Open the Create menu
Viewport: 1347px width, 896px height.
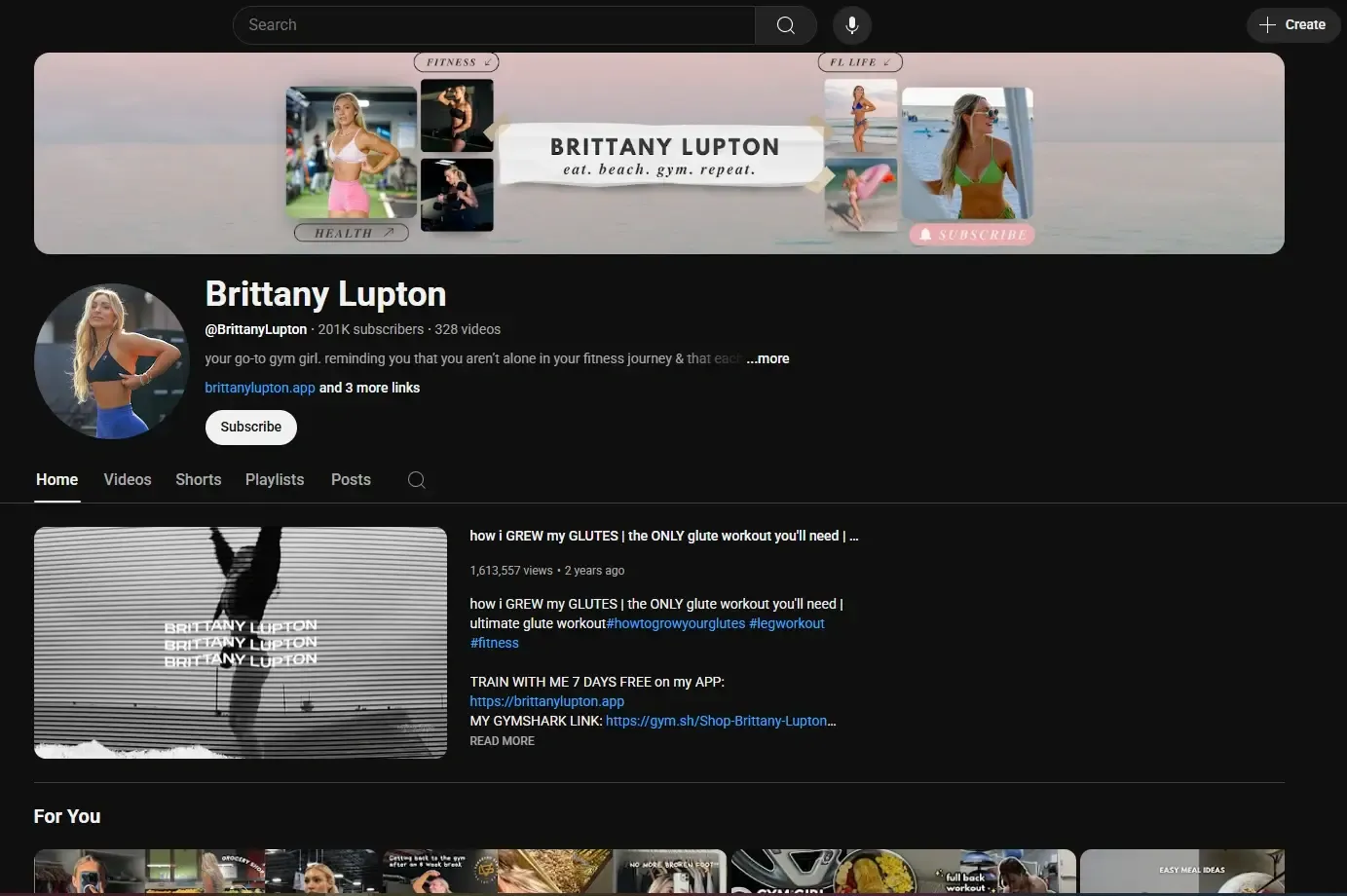click(1292, 25)
